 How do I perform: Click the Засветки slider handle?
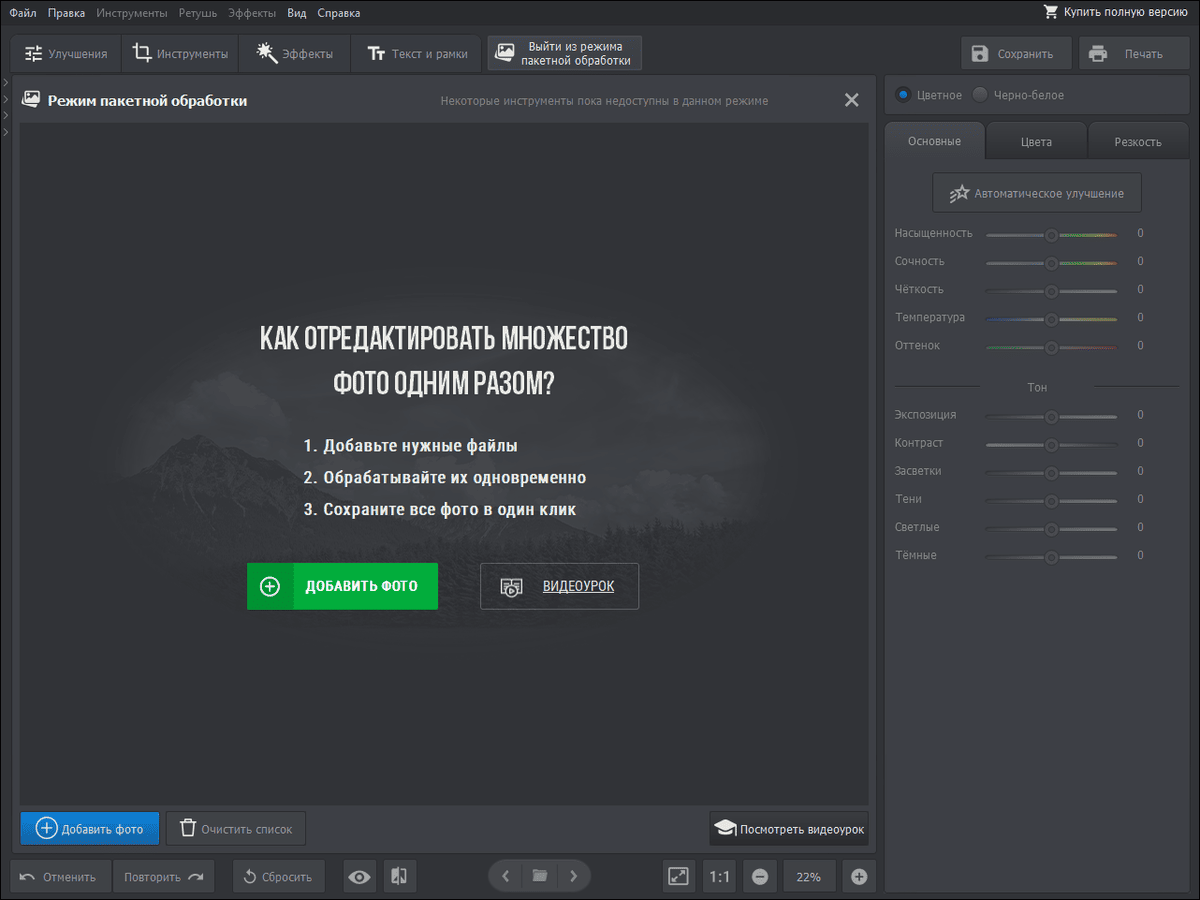click(x=1051, y=472)
